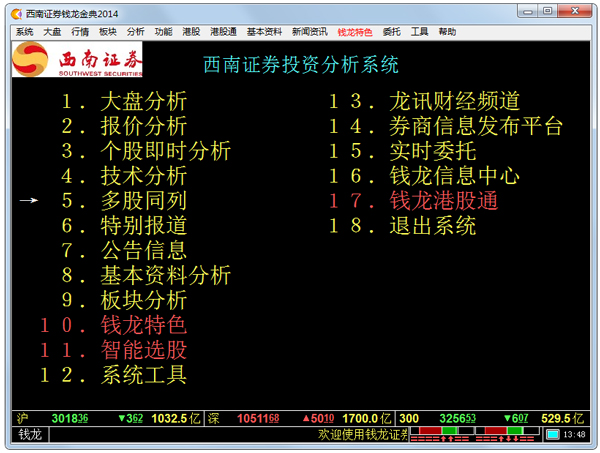
Task: Select item 18 退出系统
Action: pos(403,226)
